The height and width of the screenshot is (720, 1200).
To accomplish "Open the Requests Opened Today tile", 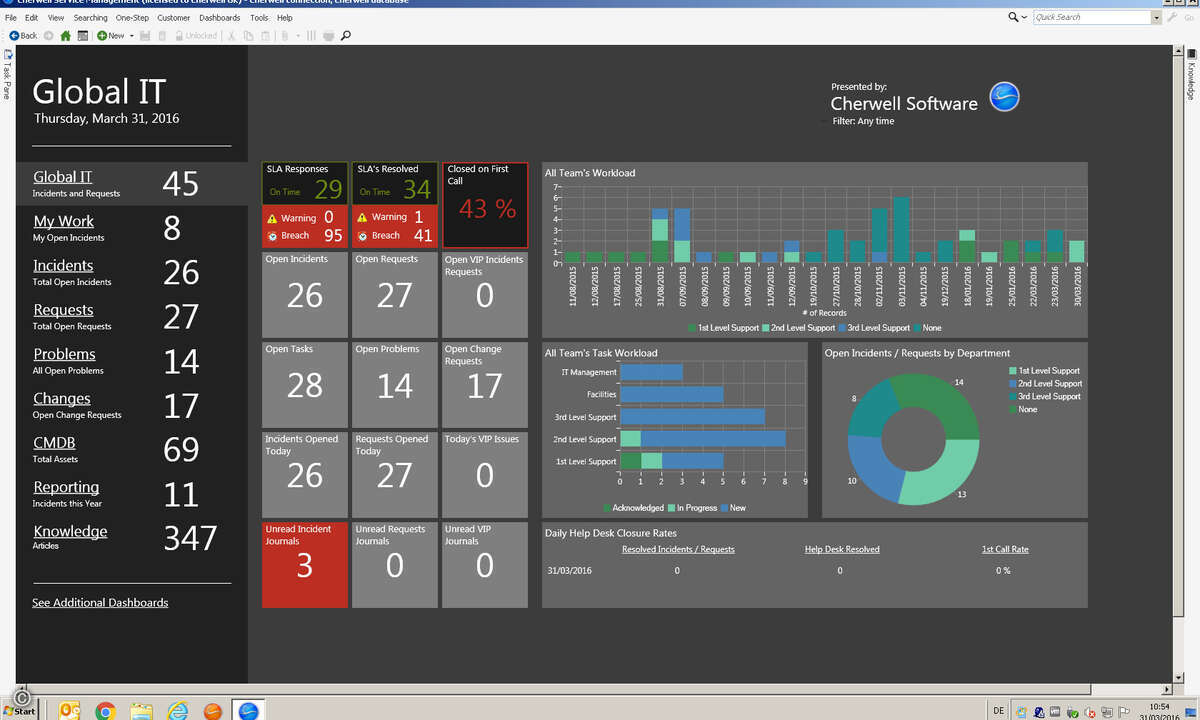I will [395, 475].
